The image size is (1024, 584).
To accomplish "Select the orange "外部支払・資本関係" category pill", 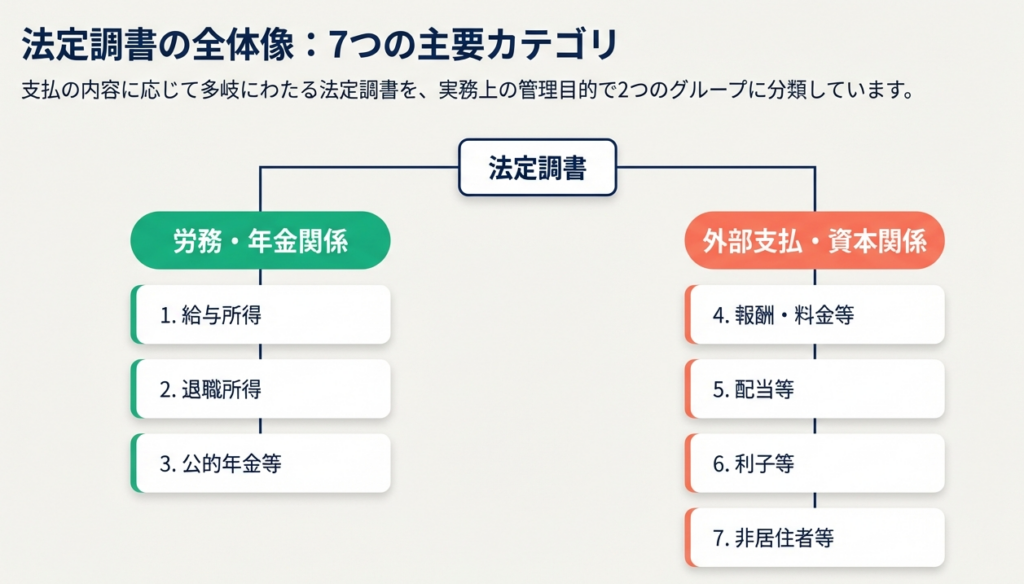I will pos(814,241).
